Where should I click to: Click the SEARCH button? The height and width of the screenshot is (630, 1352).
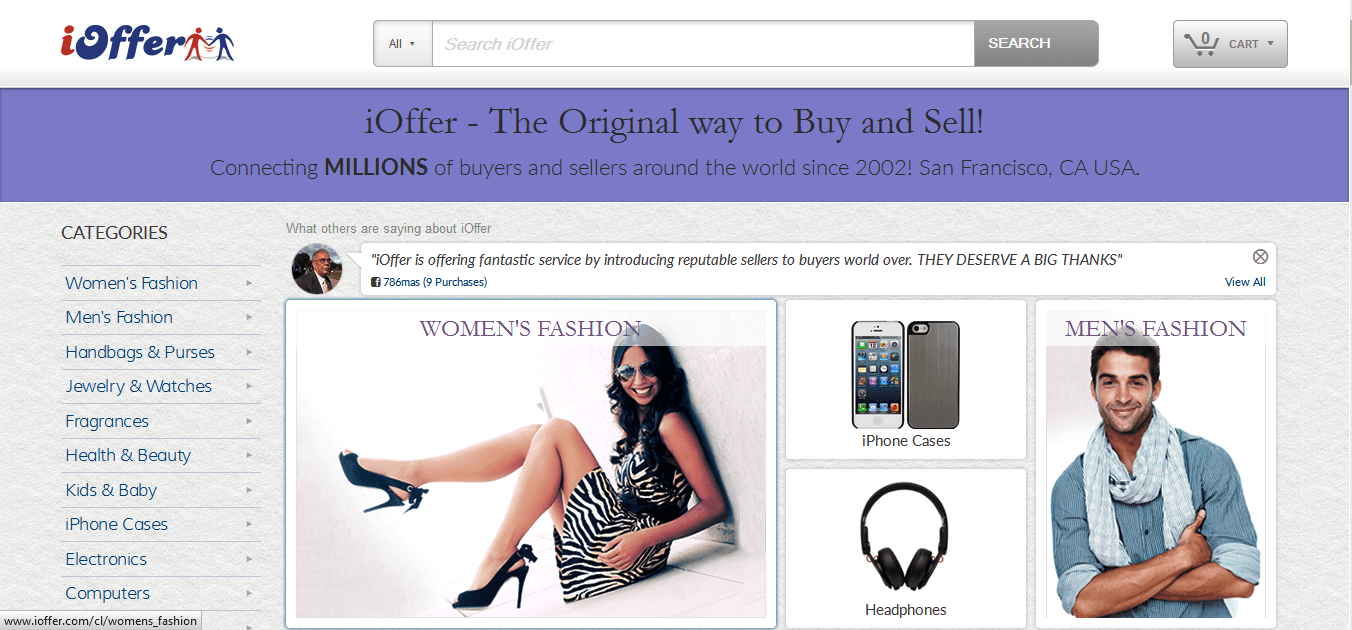point(1036,44)
